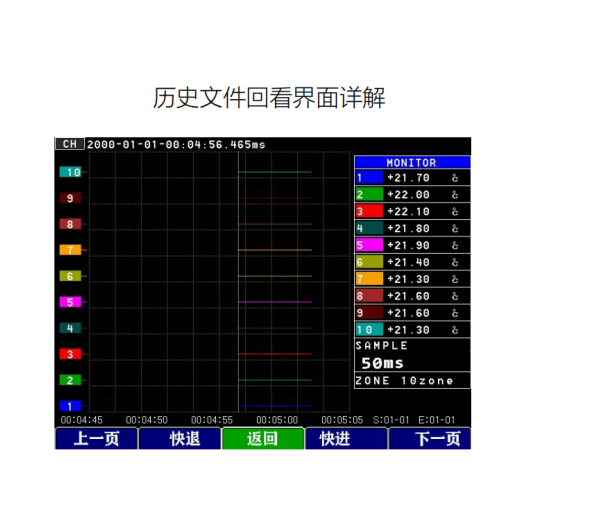595x523 pixels.
Task: Click the SAMPLE 50ms setting
Action: pyautogui.click(x=412, y=355)
